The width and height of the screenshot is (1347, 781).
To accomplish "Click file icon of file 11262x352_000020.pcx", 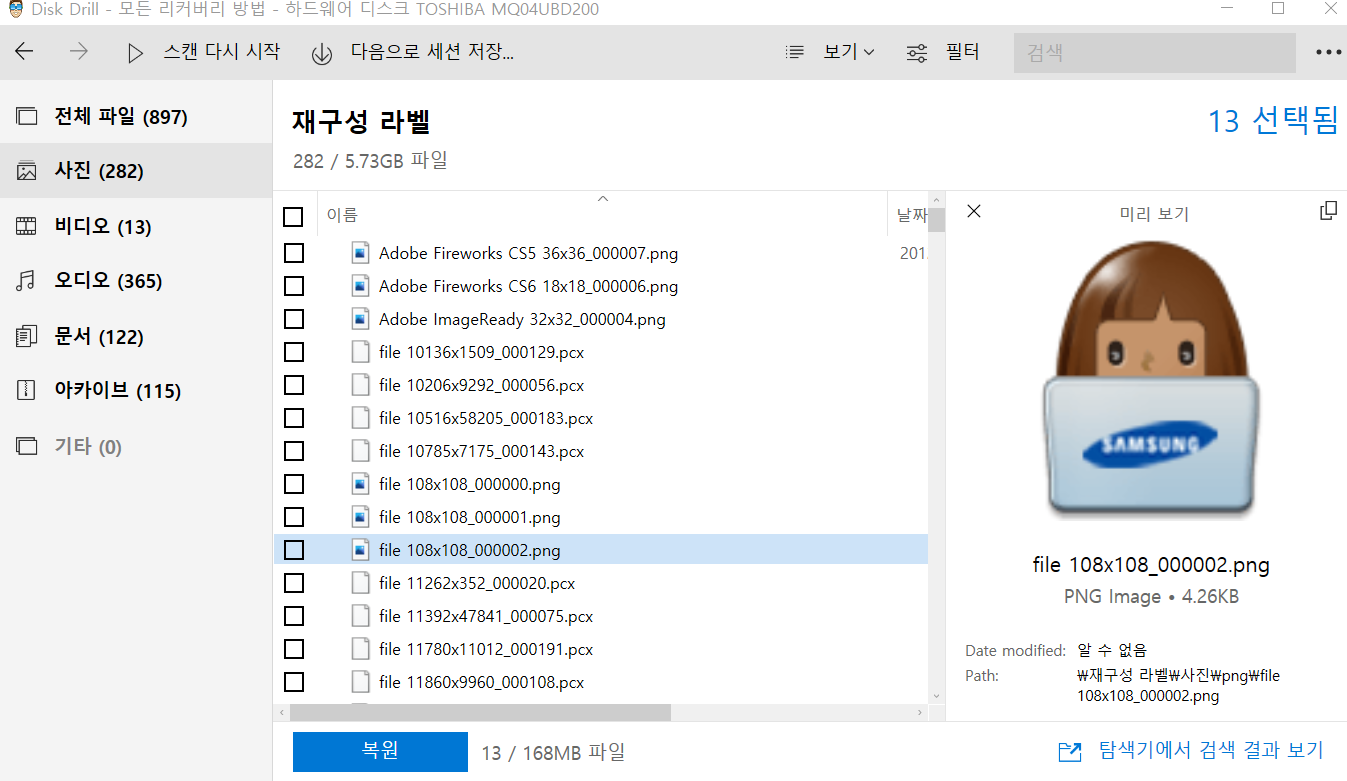I will coord(360,583).
